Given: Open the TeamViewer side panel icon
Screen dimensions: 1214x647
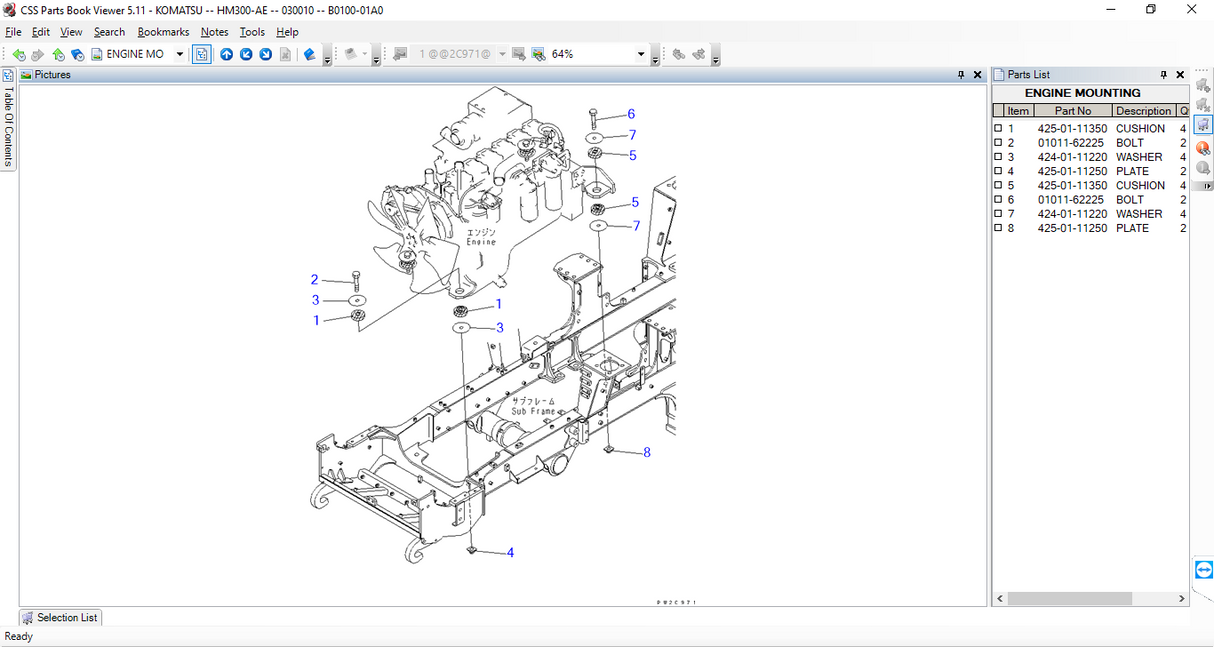Looking at the screenshot, I should coord(1204,569).
